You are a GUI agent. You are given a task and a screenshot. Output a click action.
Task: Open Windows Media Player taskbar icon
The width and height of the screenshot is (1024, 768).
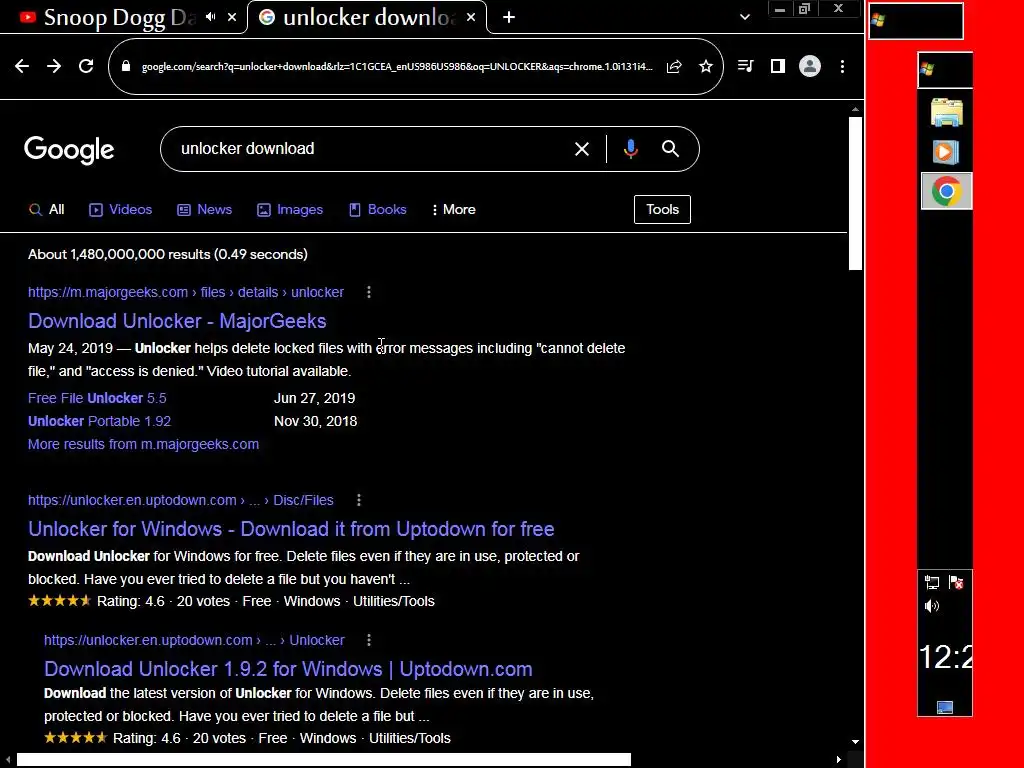tap(946, 152)
